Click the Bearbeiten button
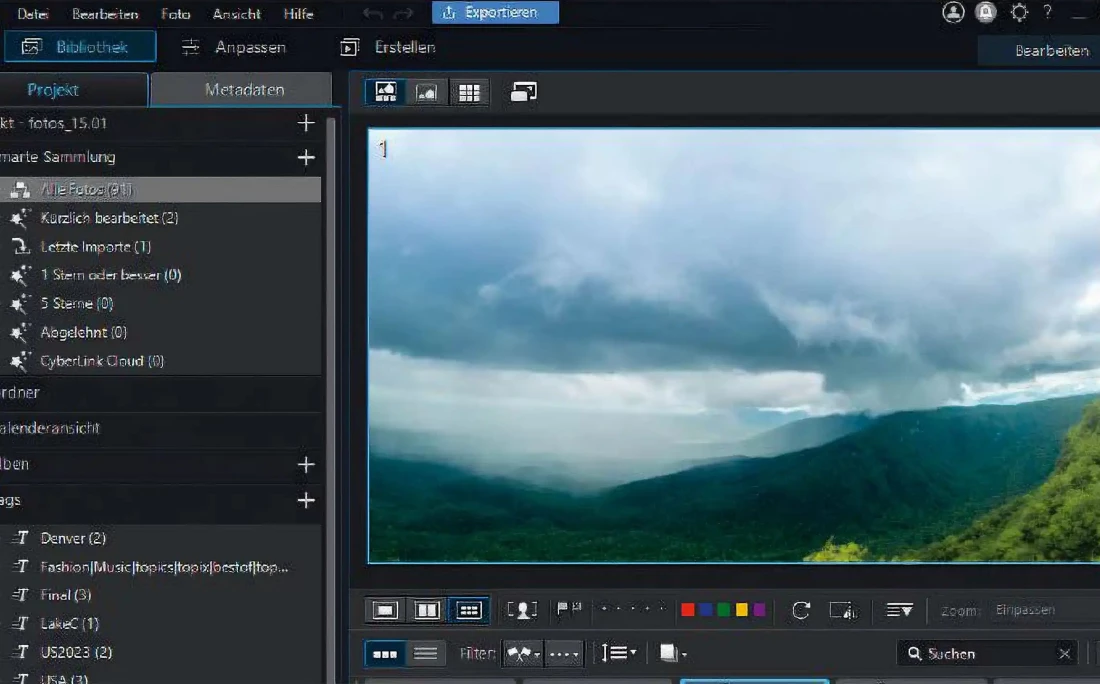The width and height of the screenshot is (1100, 684). (1051, 50)
